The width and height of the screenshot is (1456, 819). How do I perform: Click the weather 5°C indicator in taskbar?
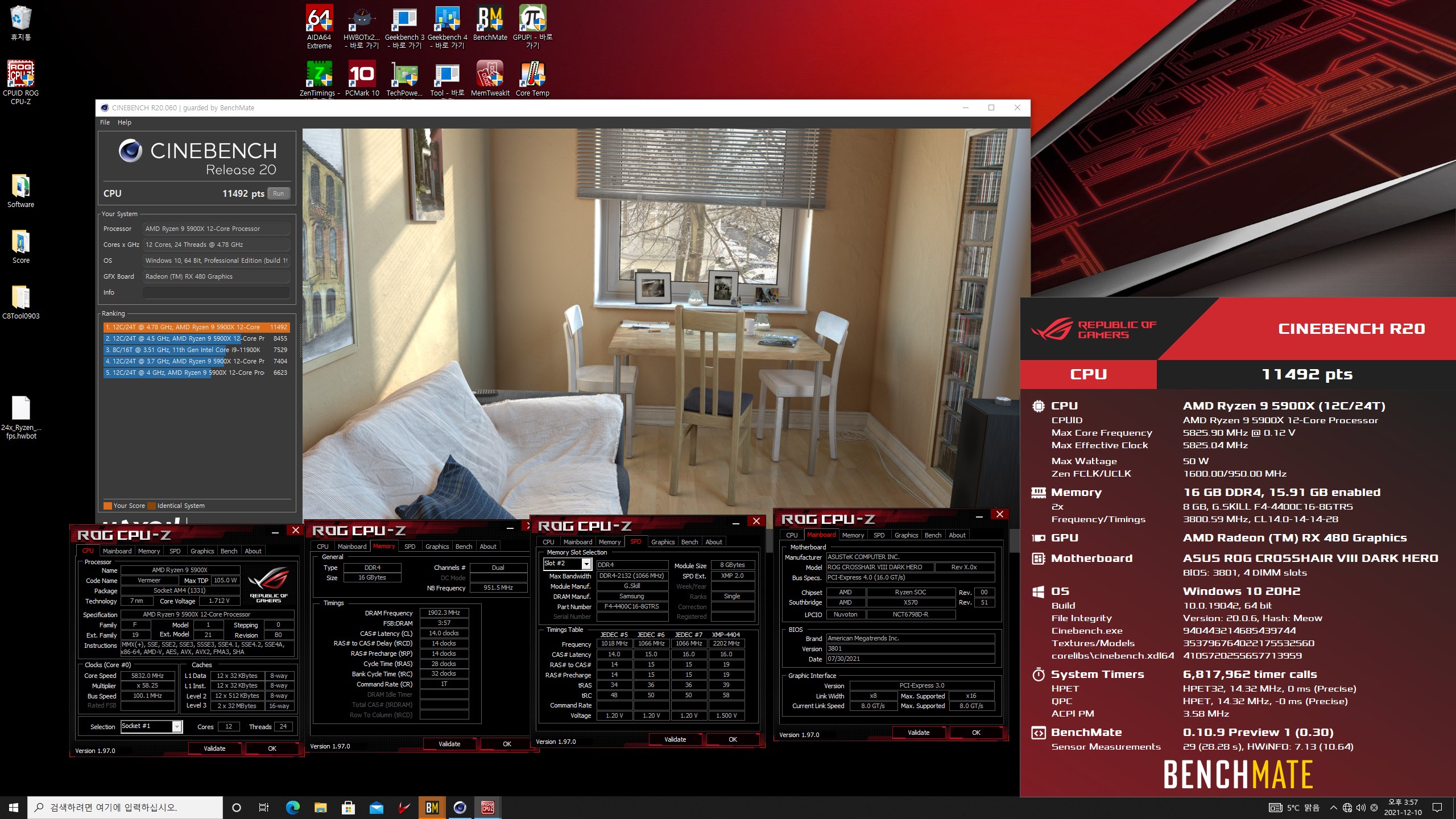point(1295,807)
